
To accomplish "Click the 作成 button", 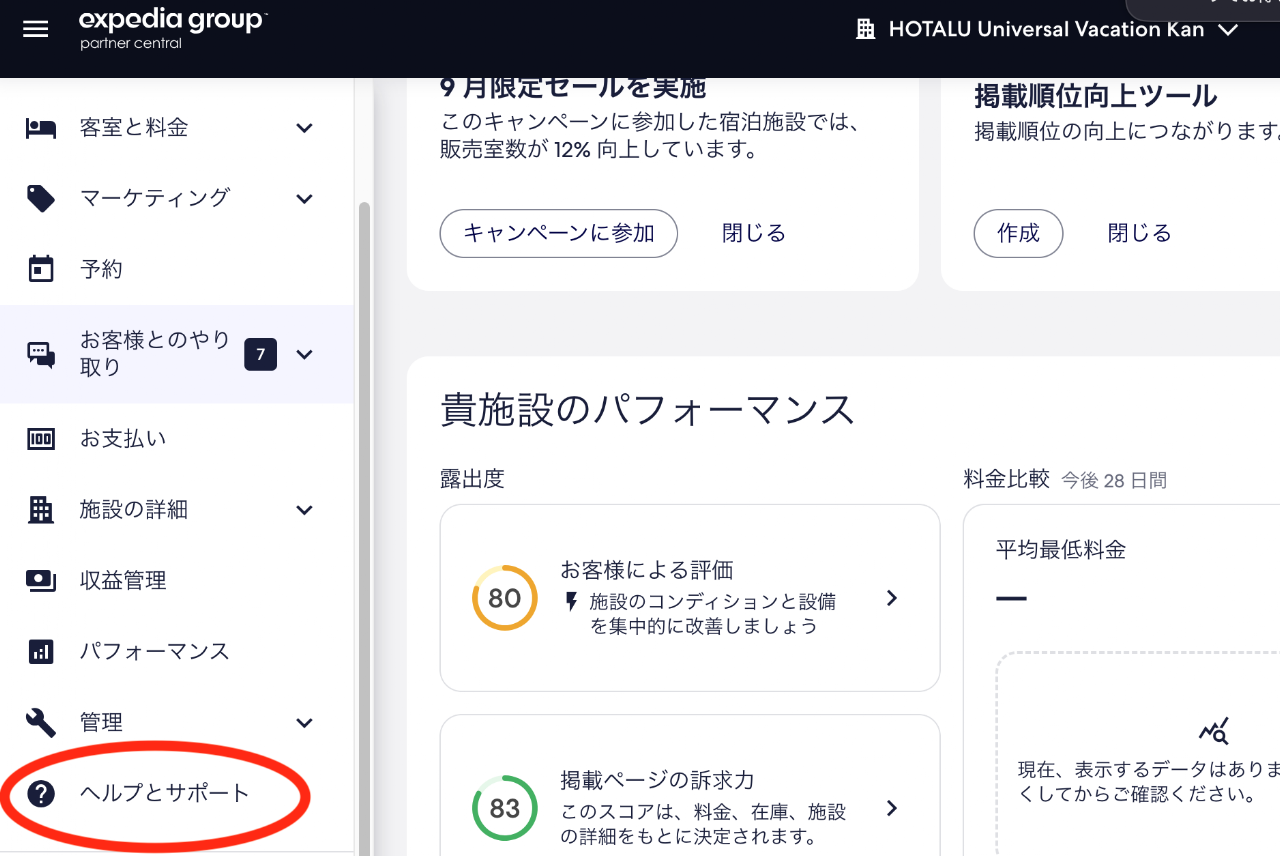I will tap(1018, 233).
